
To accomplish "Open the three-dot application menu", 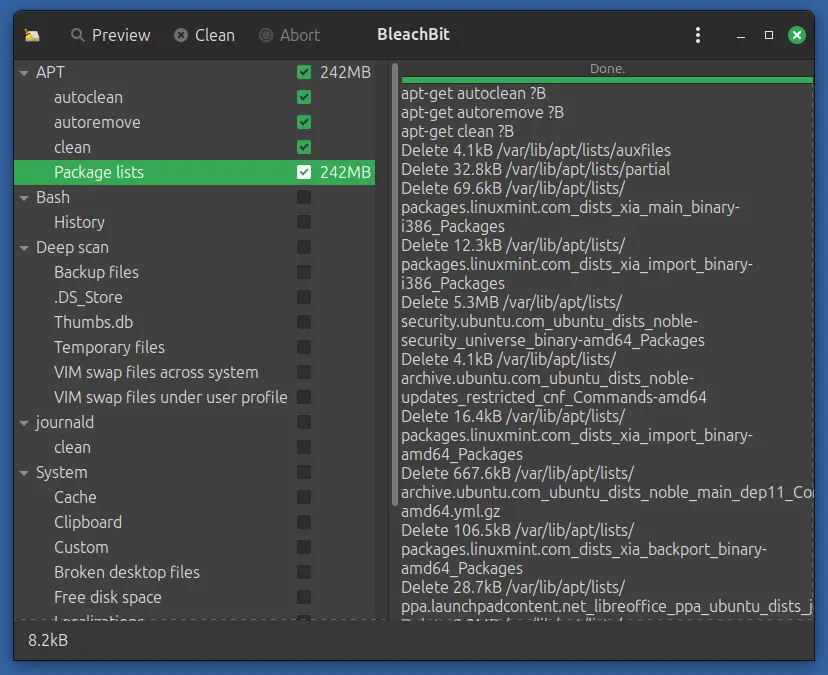I will pos(698,35).
